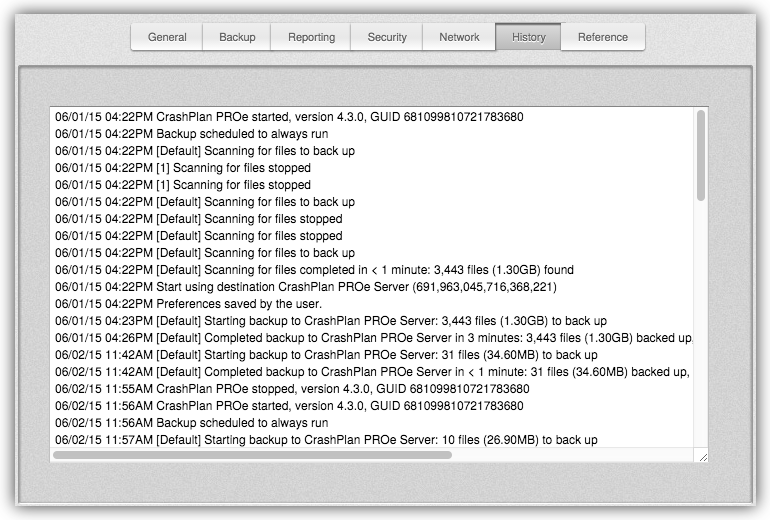Select 'Starting backup... 3,443 files (1.30GB)' line

click(x=331, y=321)
